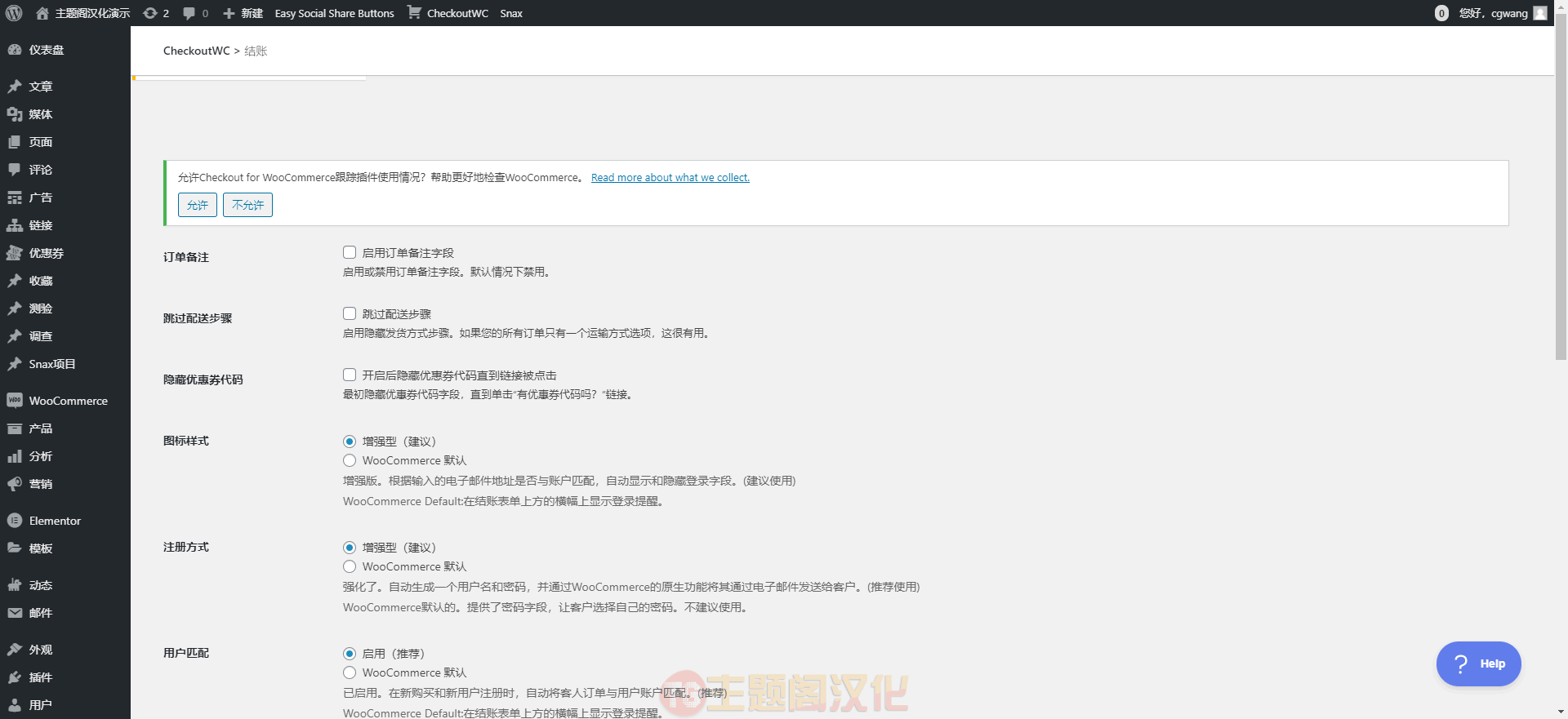1568x719 pixels.
Task: Click the cart icon beside CheckoutWC
Action: coord(414,12)
